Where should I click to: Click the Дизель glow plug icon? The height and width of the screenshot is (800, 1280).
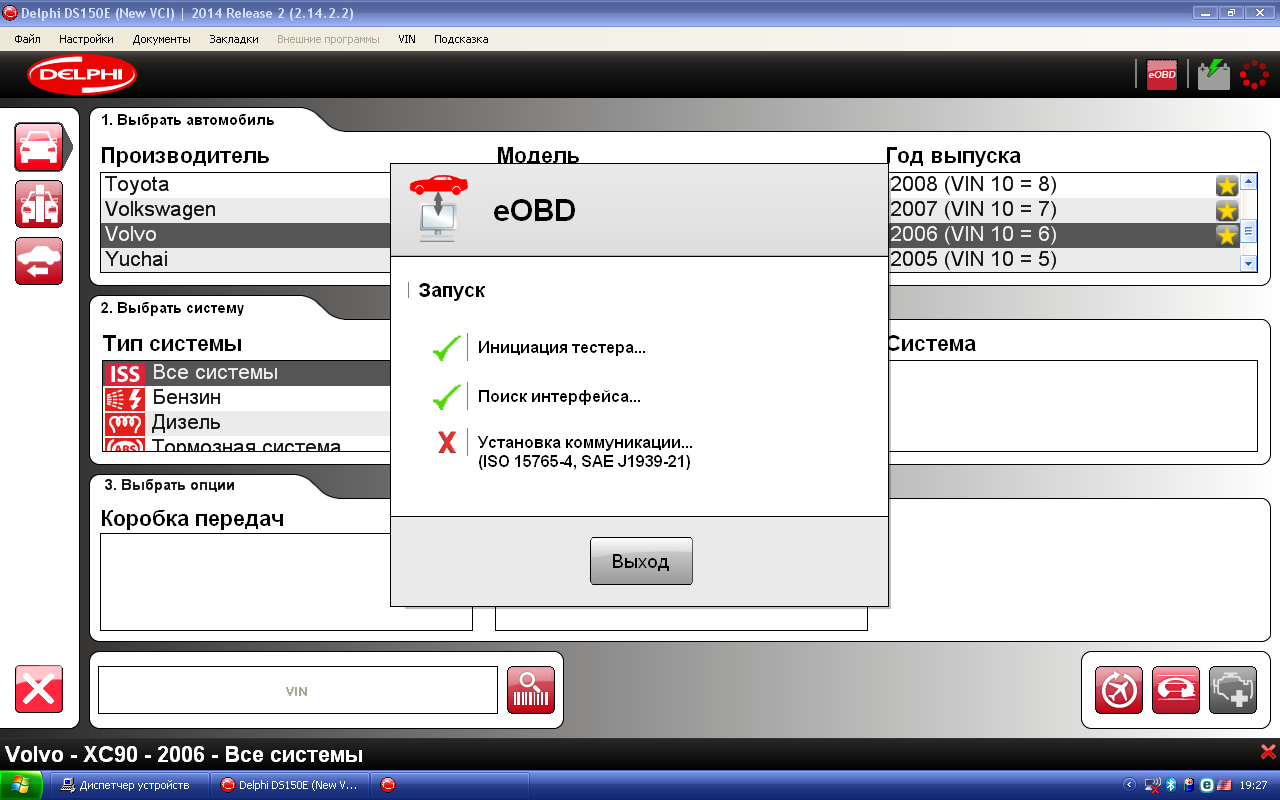click(x=125, y=423)
